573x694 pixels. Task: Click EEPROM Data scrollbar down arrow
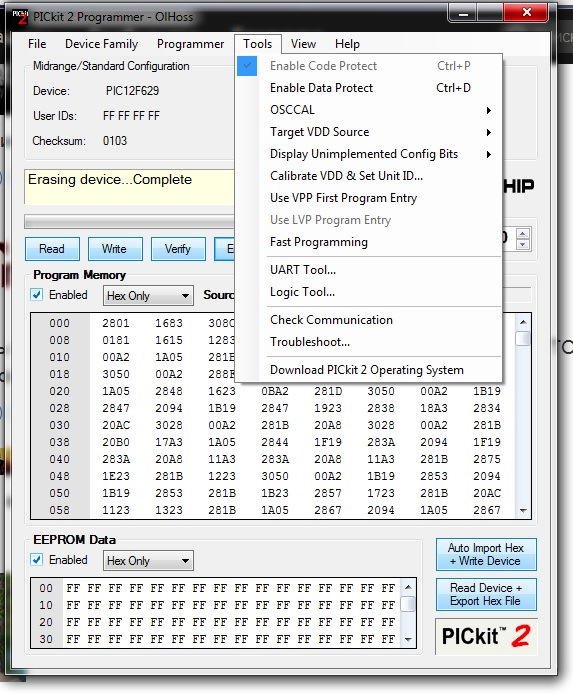[x=408, y=640]
